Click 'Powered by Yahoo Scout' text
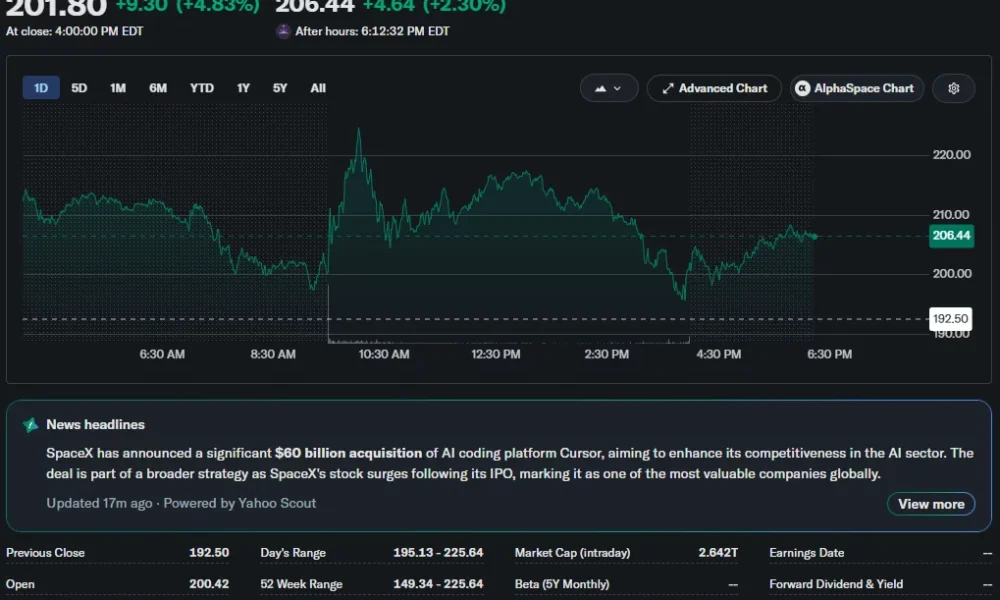 [240, 503]
